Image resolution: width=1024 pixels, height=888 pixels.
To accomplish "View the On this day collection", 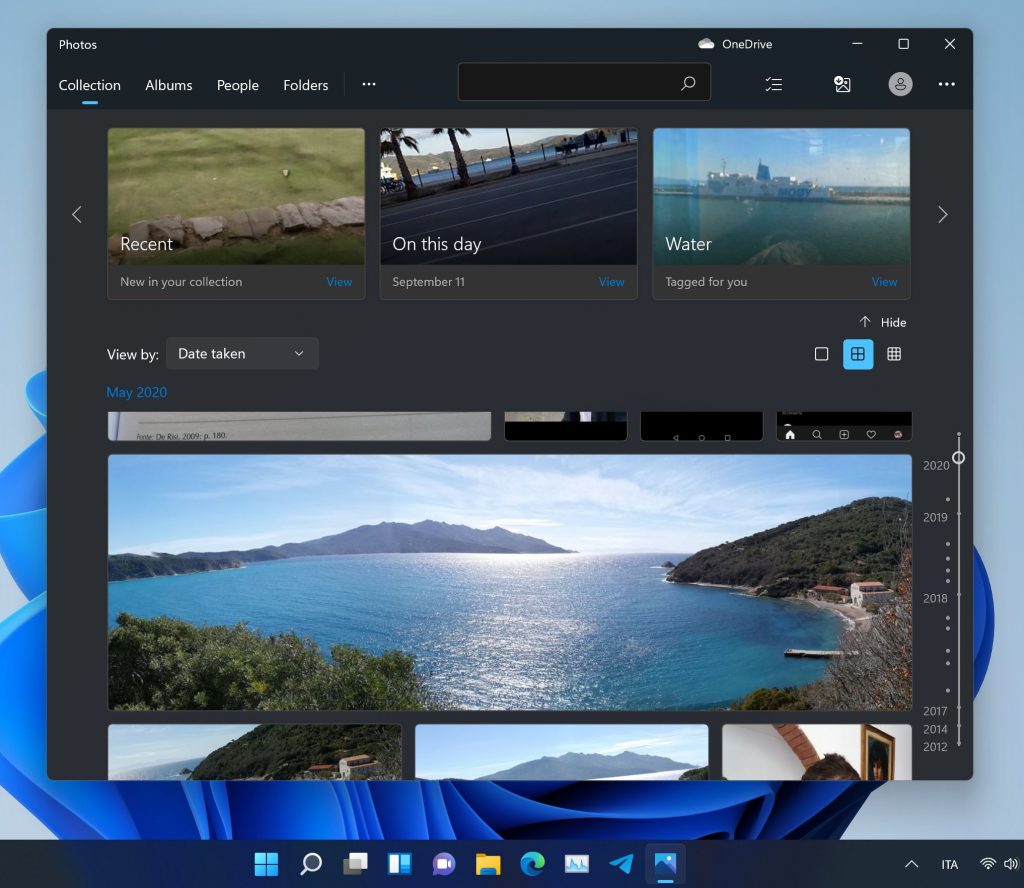I will (x=611, y=282).
